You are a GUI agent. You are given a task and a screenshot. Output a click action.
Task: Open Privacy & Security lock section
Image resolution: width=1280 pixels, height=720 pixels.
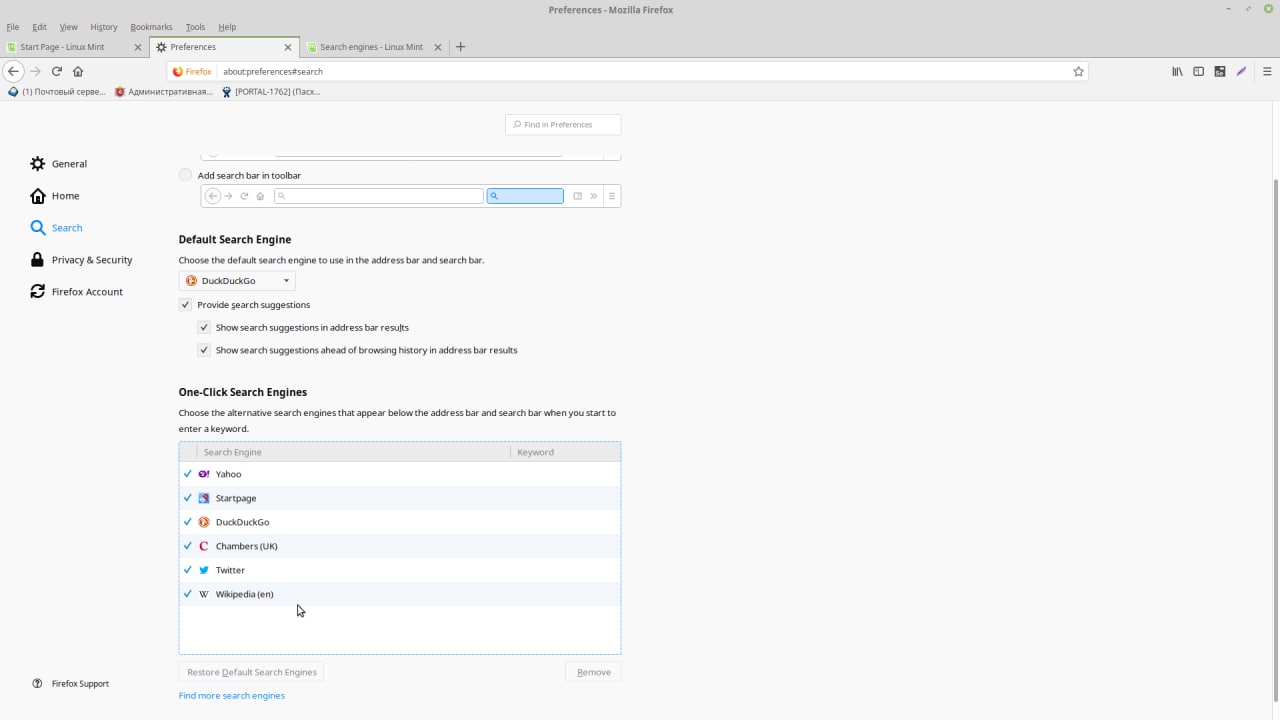(81, 260)
